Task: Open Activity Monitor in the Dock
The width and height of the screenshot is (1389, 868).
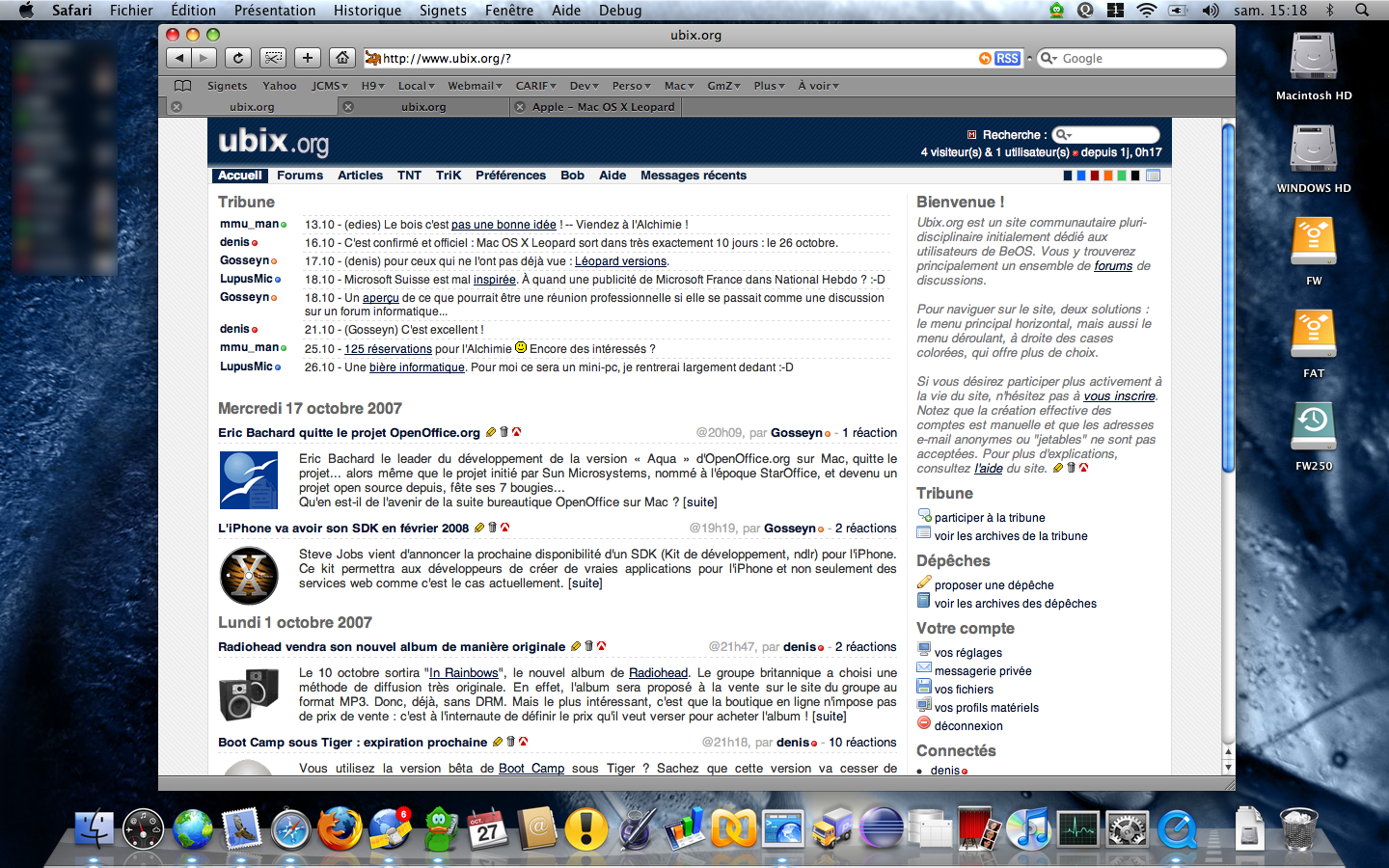Action: coord(1077,828)
